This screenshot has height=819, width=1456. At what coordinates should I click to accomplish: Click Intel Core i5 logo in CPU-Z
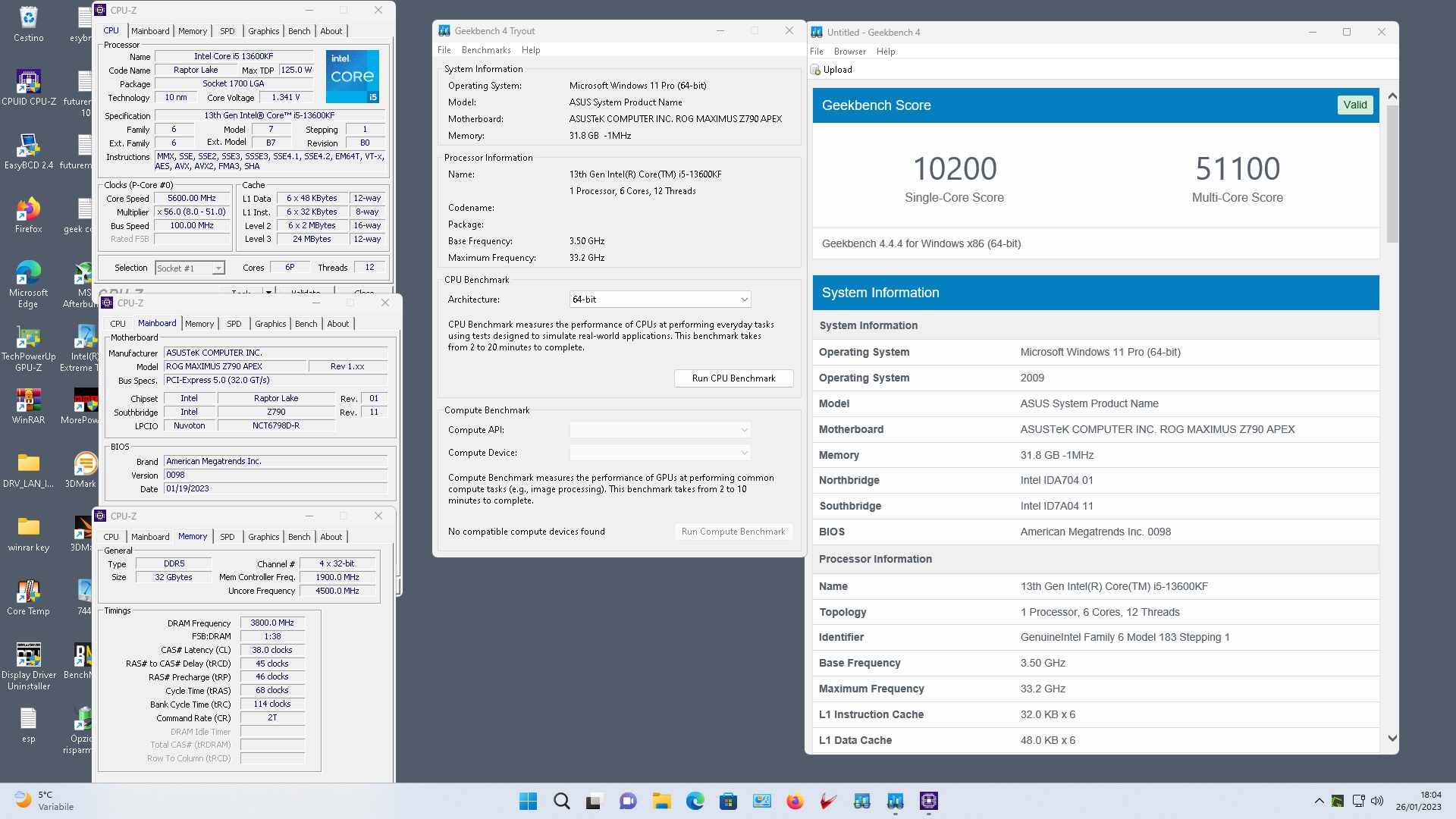click(353, 77)
